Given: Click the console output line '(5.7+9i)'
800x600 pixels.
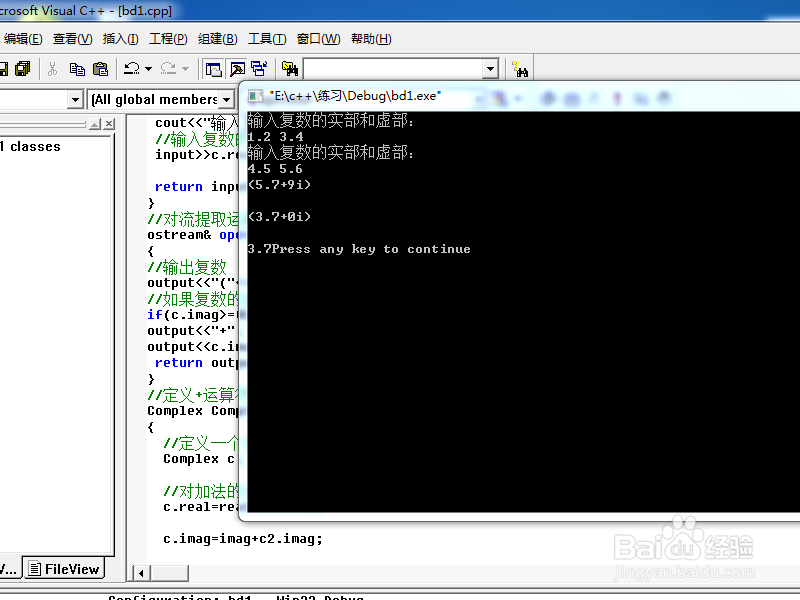Looking at the screenshot, I should (x=279, y=185).
